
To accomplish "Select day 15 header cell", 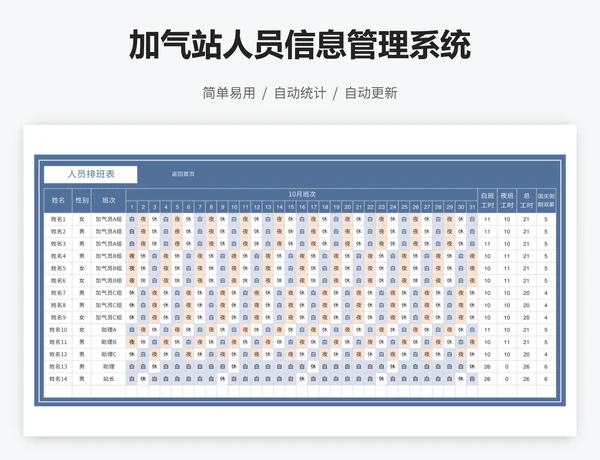I will (x=291, y=207).
